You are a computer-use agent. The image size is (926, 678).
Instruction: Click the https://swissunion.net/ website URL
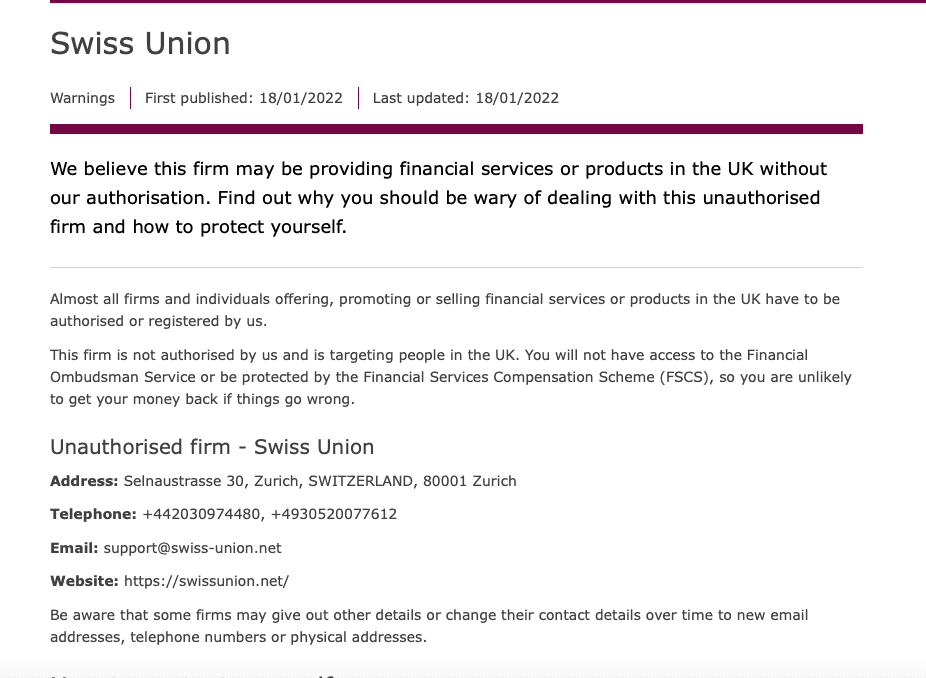coord(206,581)
